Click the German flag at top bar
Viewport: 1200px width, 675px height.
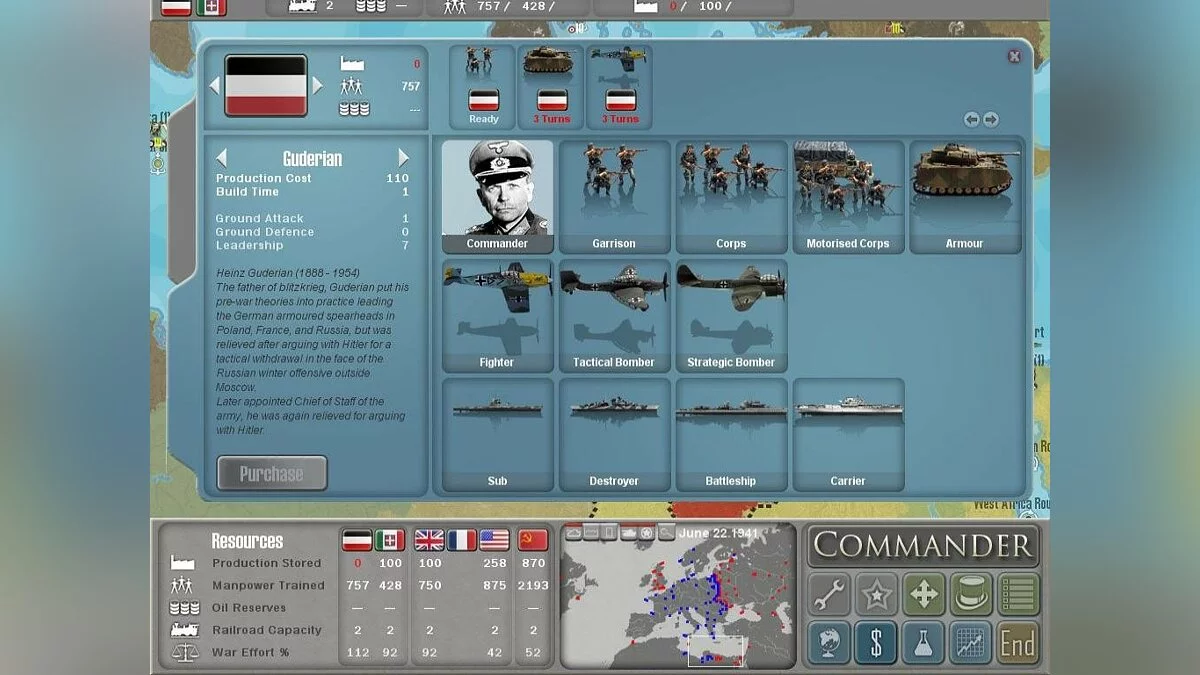[176, 7]
